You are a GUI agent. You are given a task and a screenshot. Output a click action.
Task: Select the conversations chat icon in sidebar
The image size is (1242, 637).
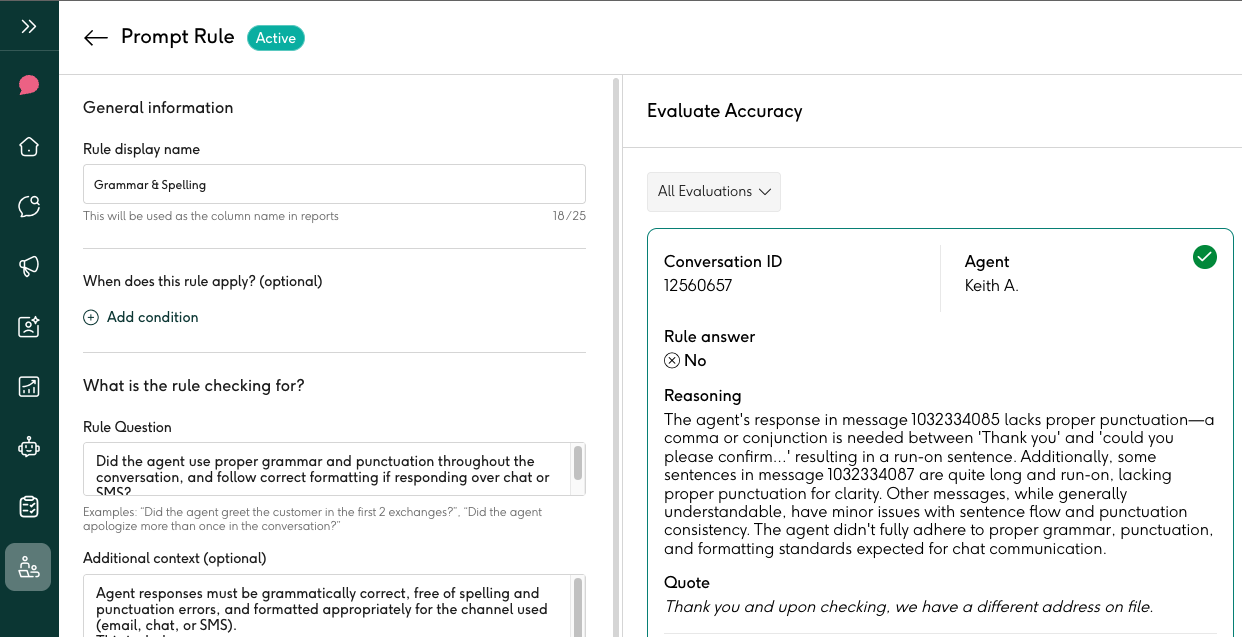click(29, 206)
